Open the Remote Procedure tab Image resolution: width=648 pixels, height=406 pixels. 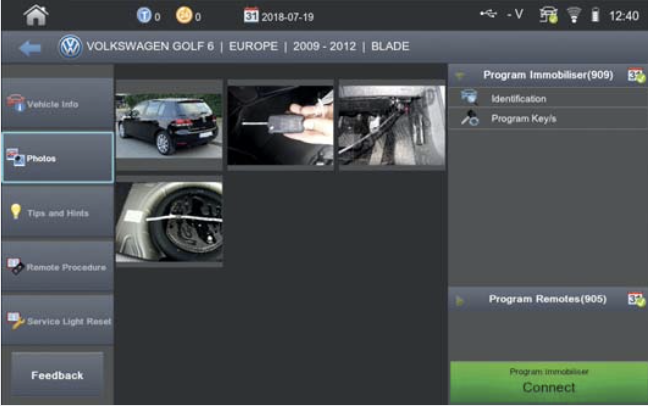[56, 266]
